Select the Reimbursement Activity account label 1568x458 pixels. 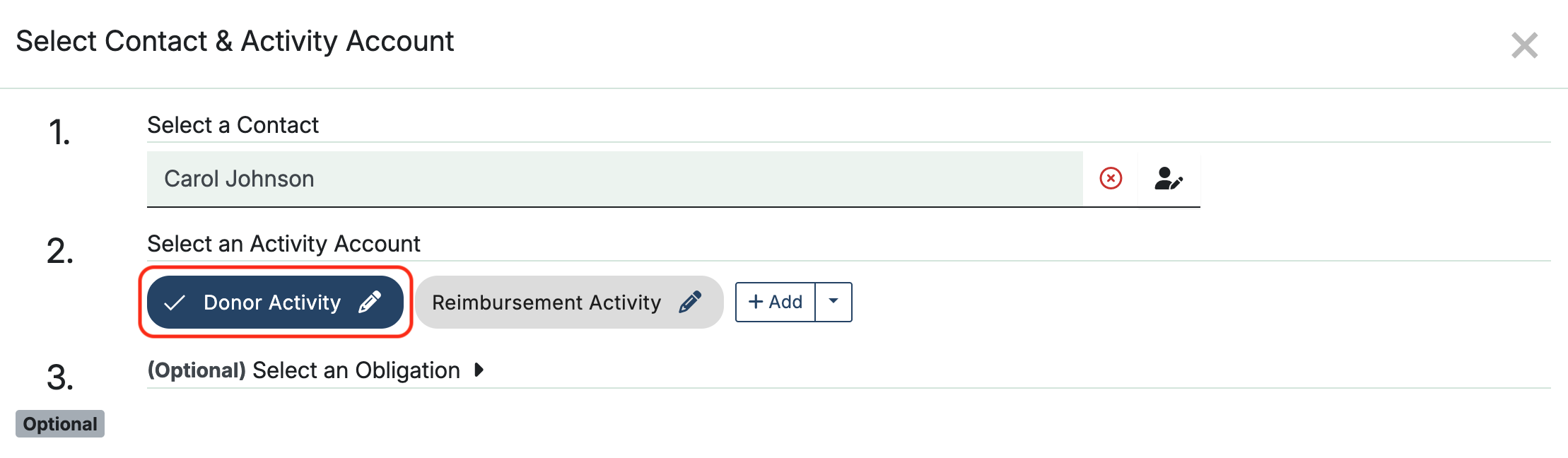pos(546,303)
